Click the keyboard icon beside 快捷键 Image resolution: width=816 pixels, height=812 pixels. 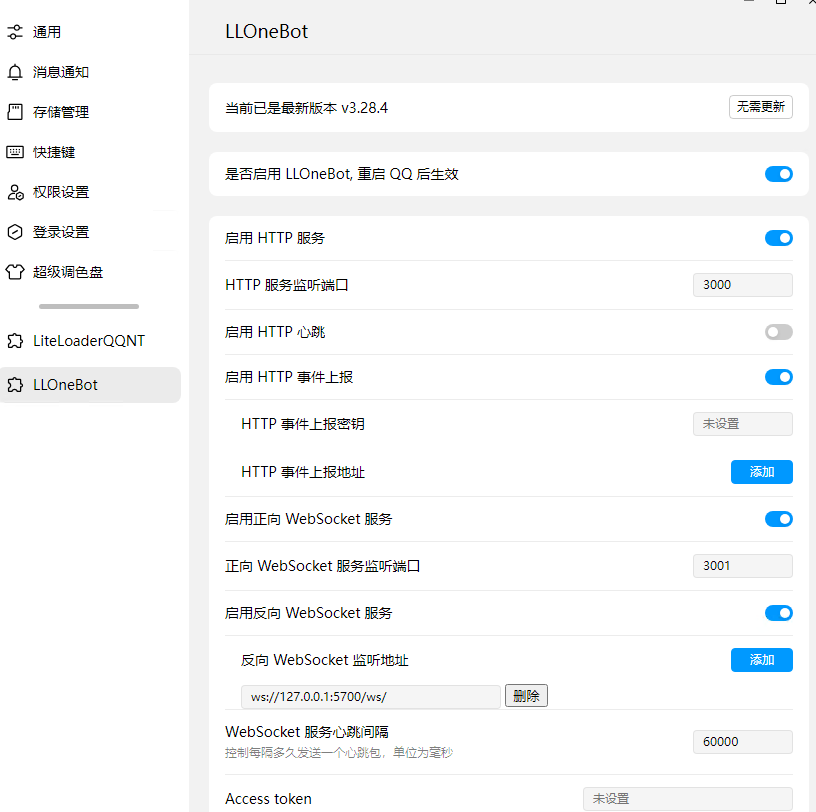[15, 152]
